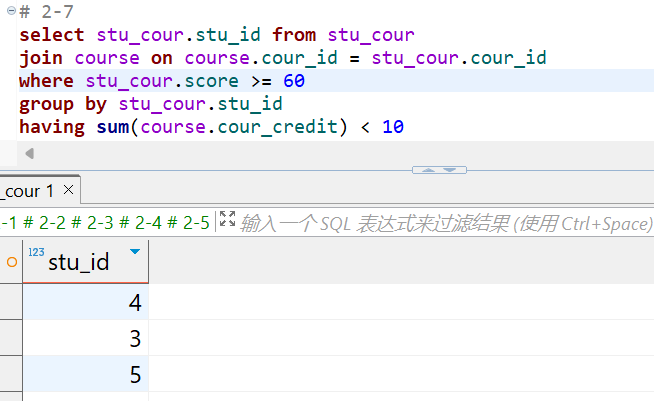Expand the filter panel with the arrows icon
Screen dimensions: 654x401
[x=227, y=221]
